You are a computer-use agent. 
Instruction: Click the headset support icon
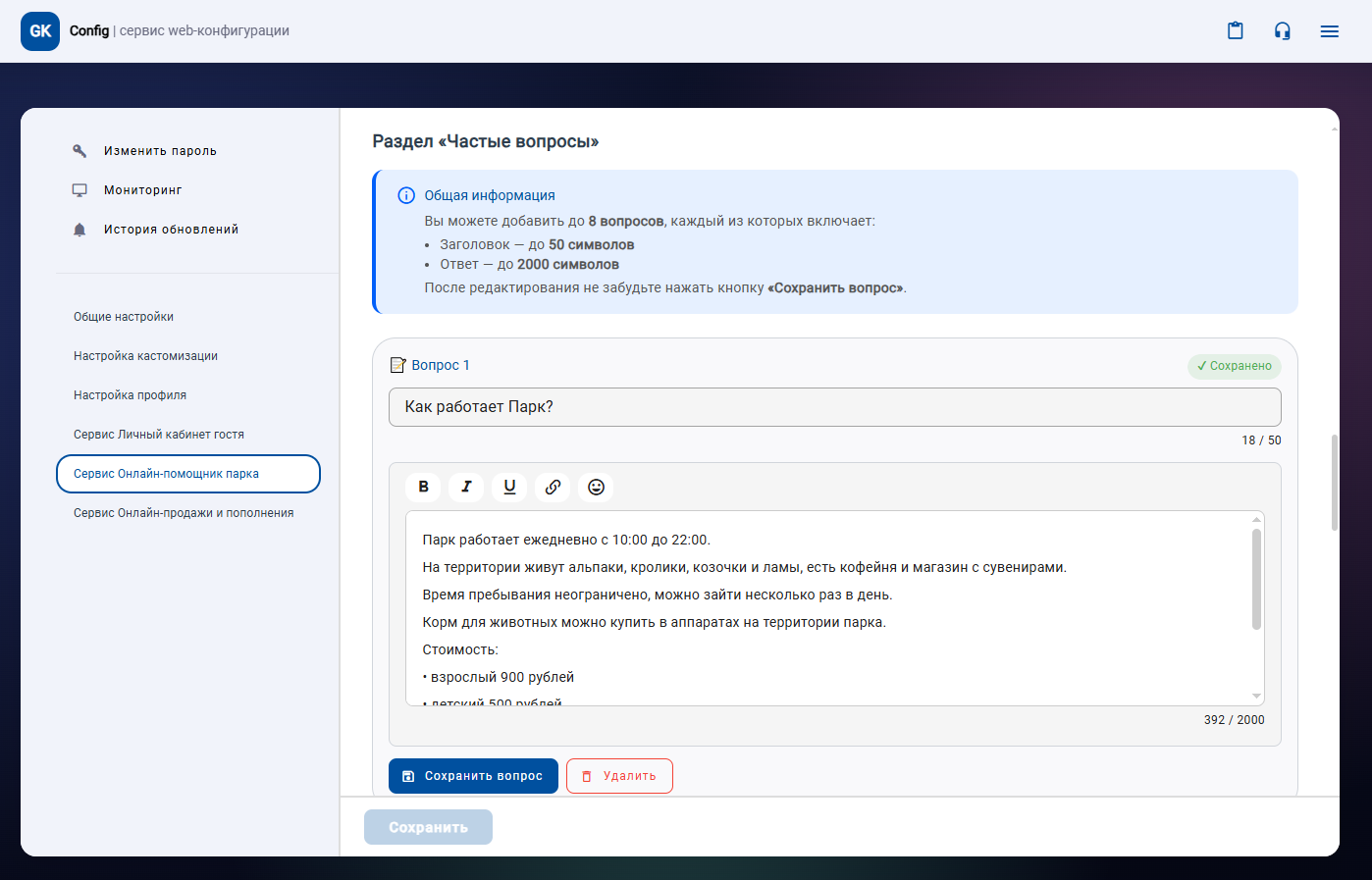(x=1283, y=31)
